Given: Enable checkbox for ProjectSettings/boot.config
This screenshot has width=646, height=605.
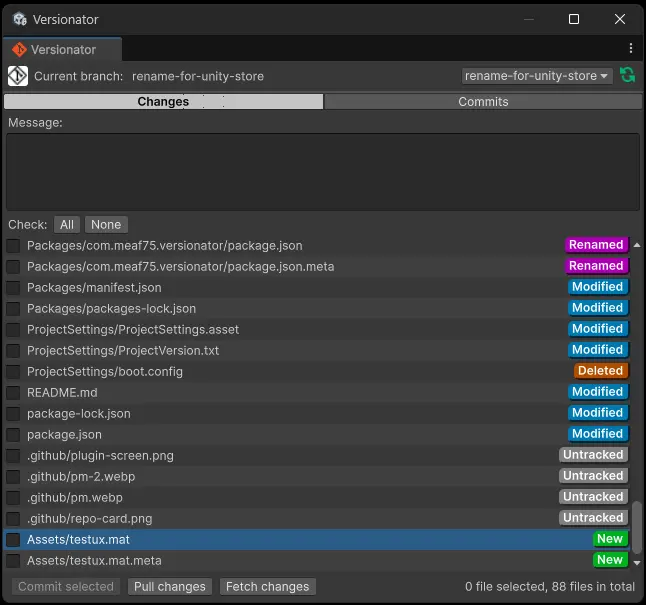Looking at the screenshot, I should (14, 372).
